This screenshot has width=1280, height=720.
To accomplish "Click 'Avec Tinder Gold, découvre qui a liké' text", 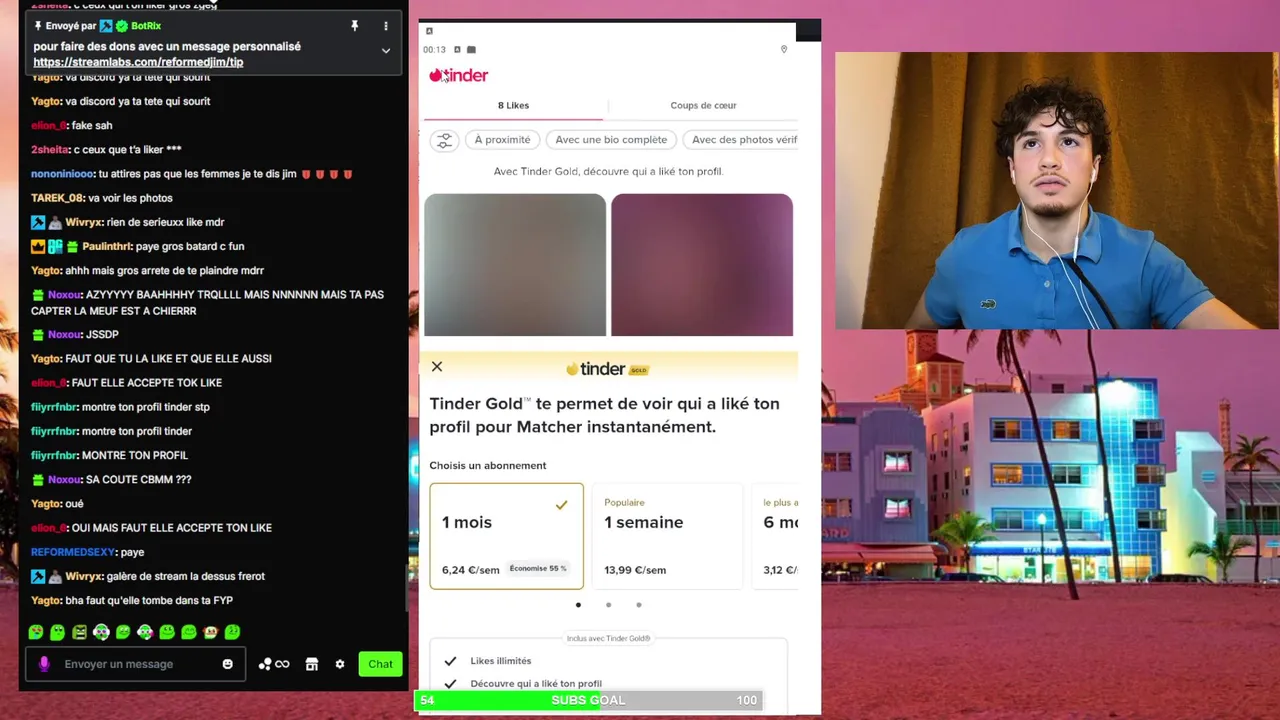I will [x=608, y=172].
